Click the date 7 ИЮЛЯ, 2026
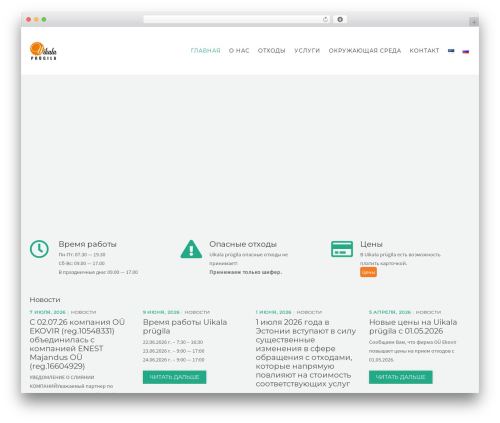Screen dimensions: 500x423 click(x=47, y=312)
